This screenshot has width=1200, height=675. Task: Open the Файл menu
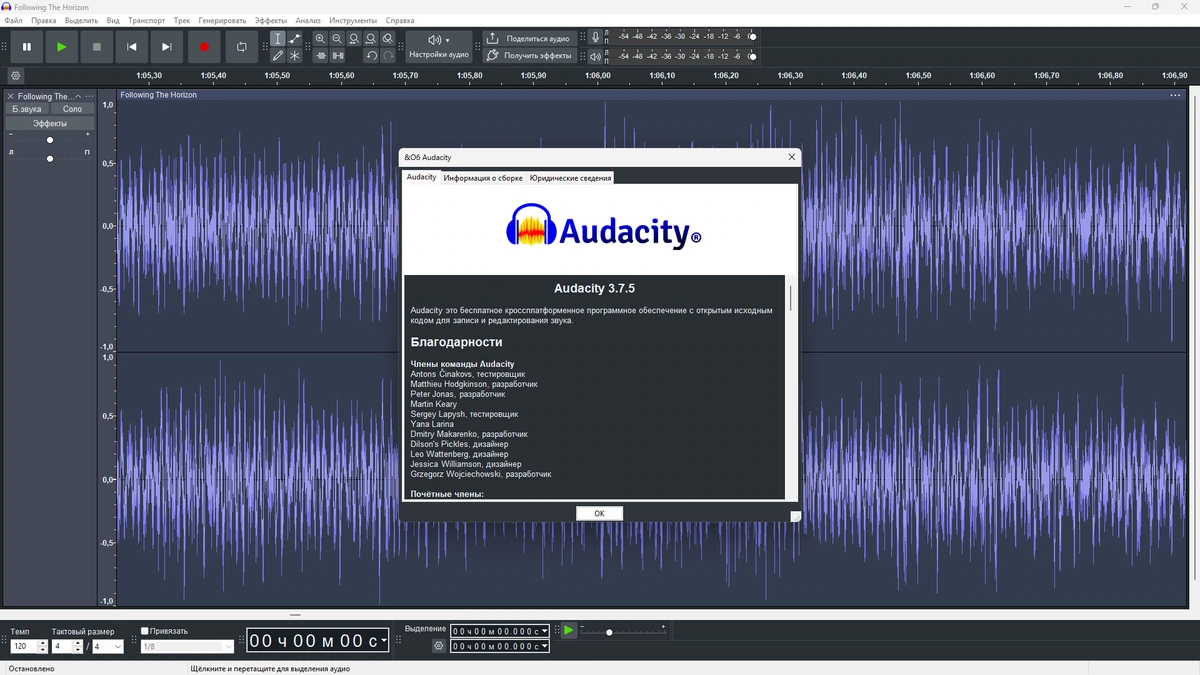click(13, 20)
